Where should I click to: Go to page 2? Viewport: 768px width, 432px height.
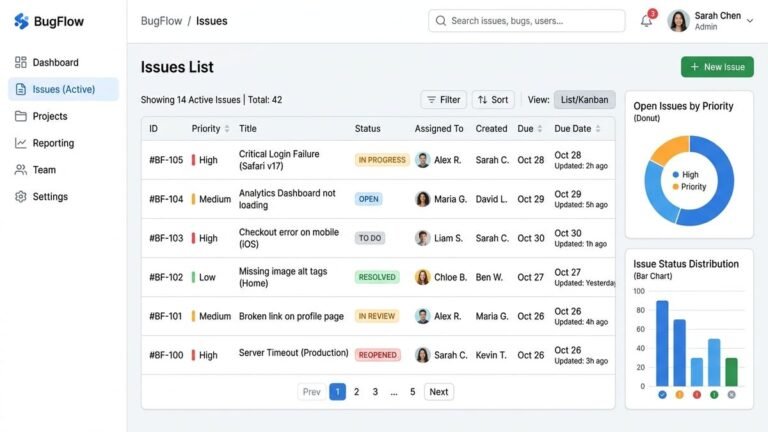(x=357, y=392)
